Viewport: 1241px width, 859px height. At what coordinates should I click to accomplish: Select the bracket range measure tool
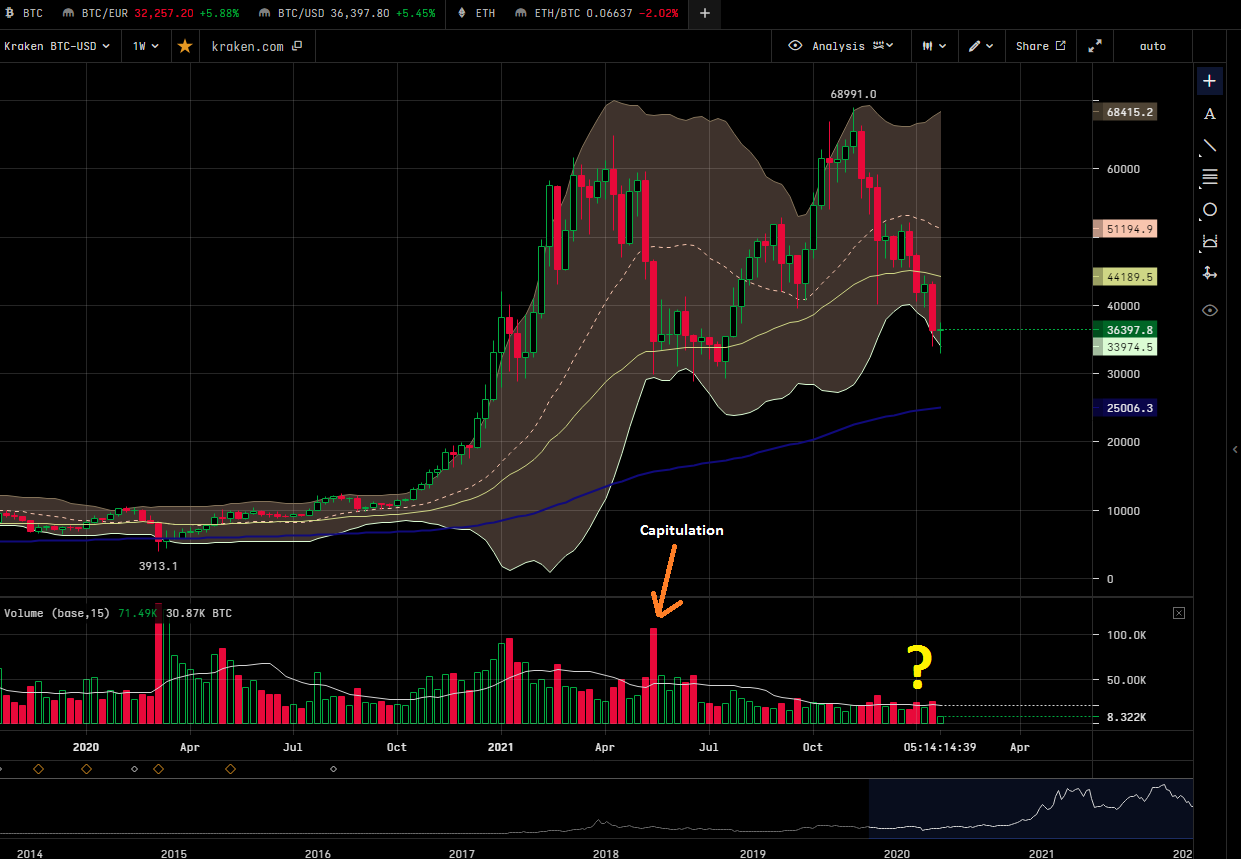click(1210, 241)
